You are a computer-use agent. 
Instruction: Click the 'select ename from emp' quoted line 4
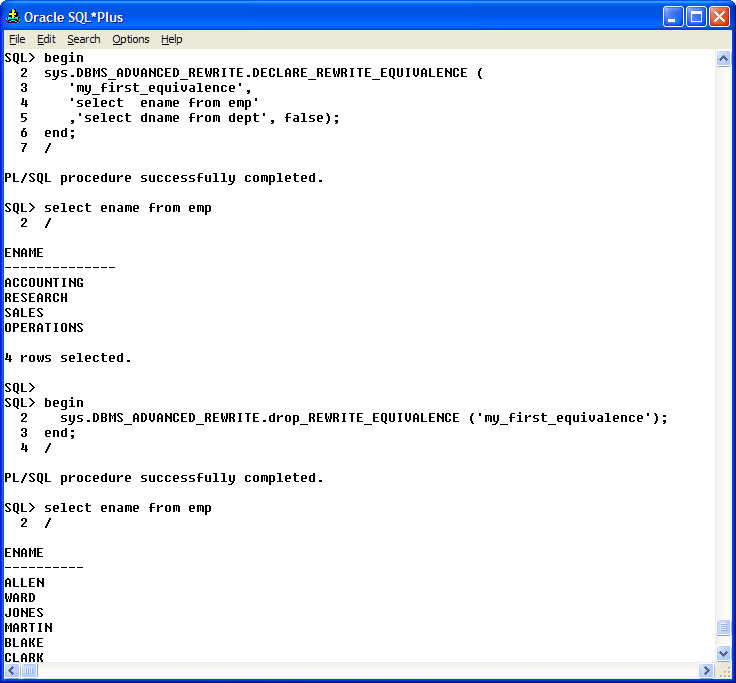(163, 103)
